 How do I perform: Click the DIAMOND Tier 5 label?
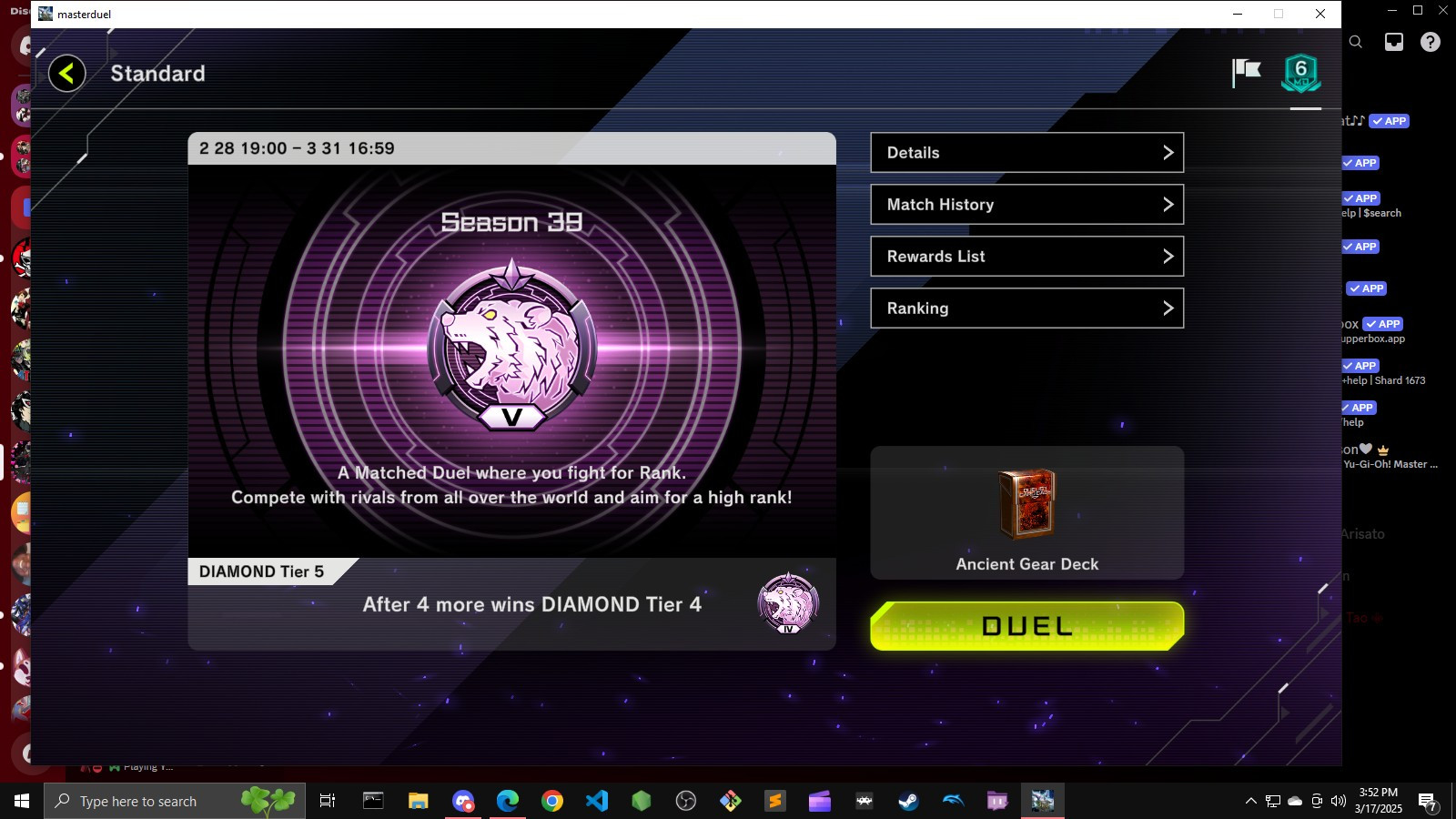coord(261,571)
